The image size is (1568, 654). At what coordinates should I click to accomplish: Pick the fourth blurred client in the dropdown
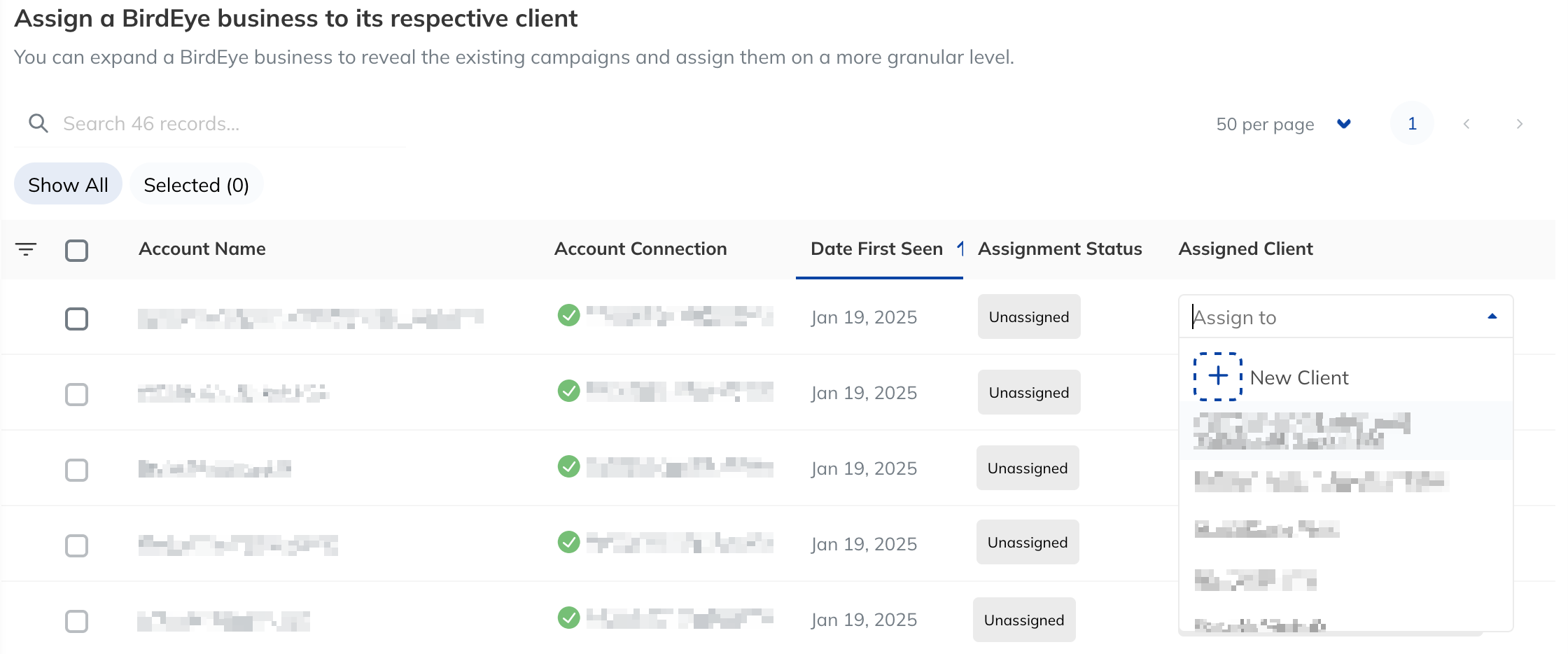pyautogui.click(x=1345, y=580)
